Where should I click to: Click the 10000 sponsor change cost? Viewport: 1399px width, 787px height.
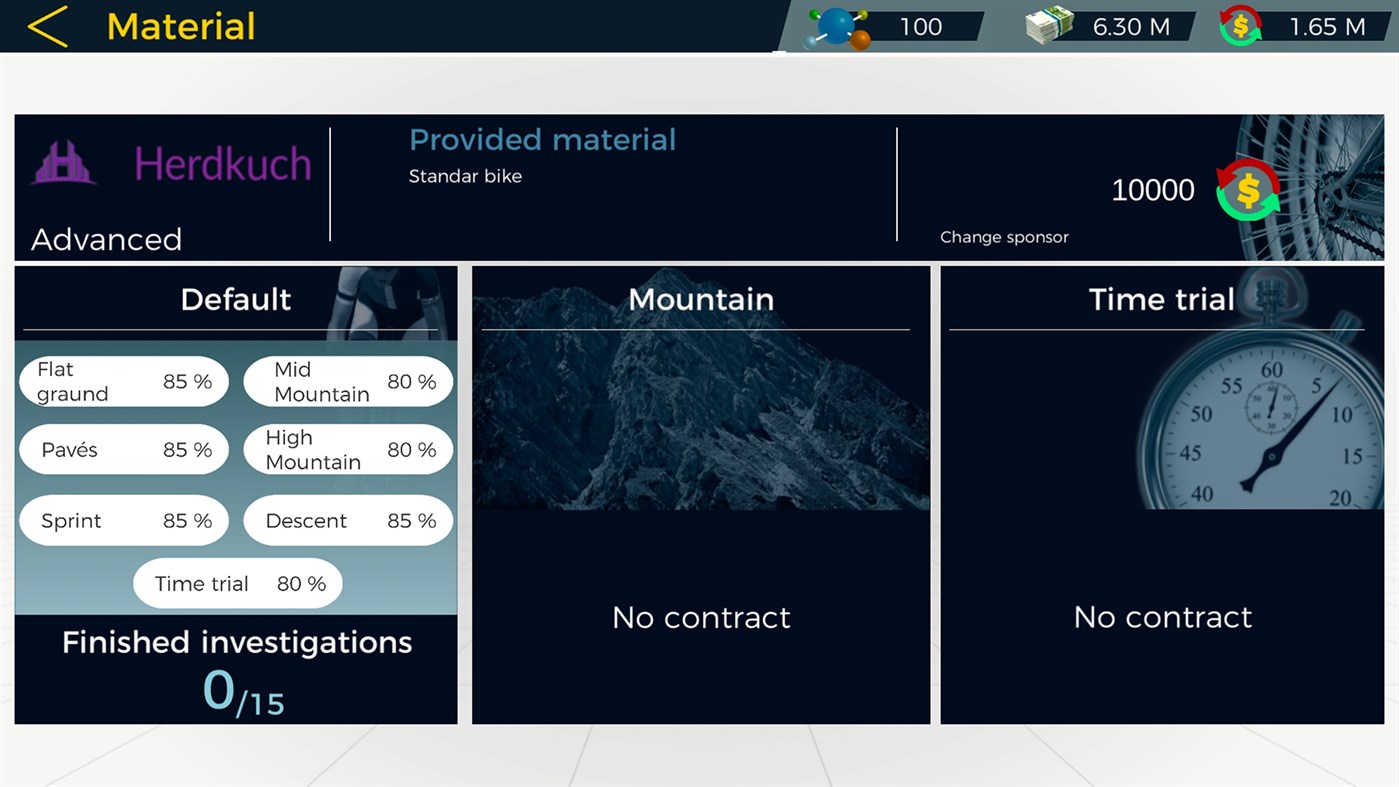point(1153,190)
